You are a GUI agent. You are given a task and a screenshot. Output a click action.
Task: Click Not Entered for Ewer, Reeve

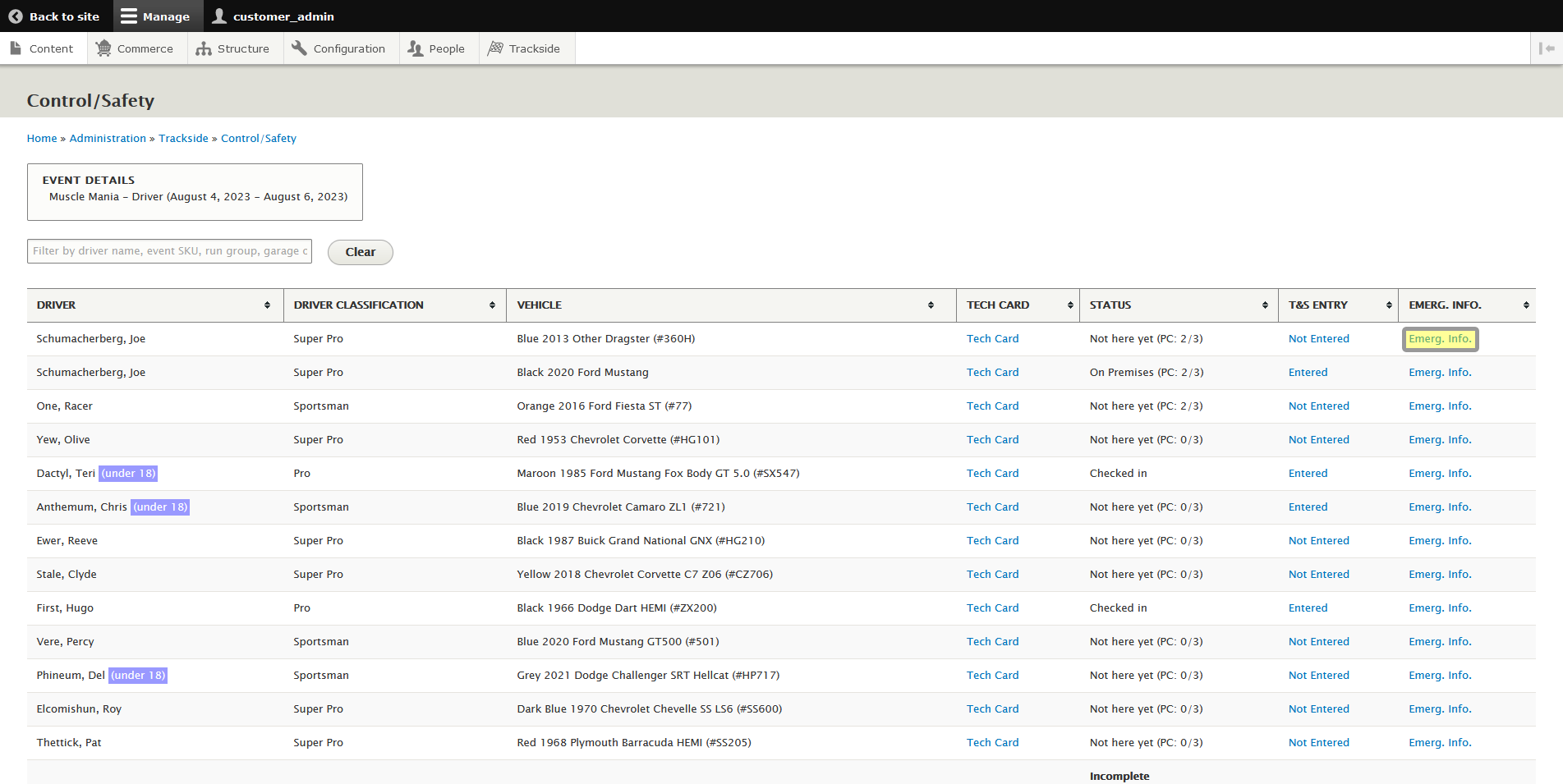pos(1318,541)
